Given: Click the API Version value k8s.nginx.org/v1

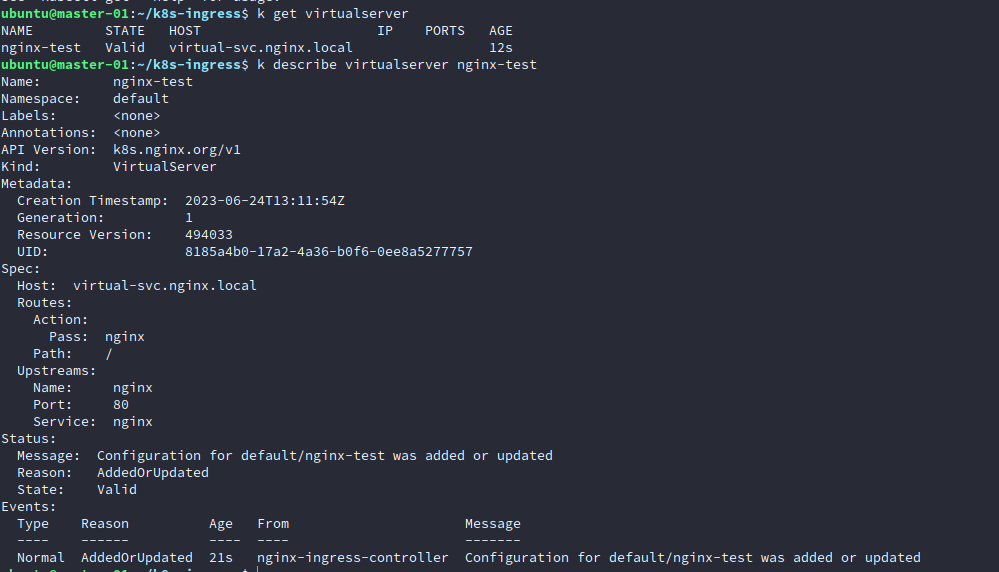Looking at the screenshot, I should pos(177,150).
